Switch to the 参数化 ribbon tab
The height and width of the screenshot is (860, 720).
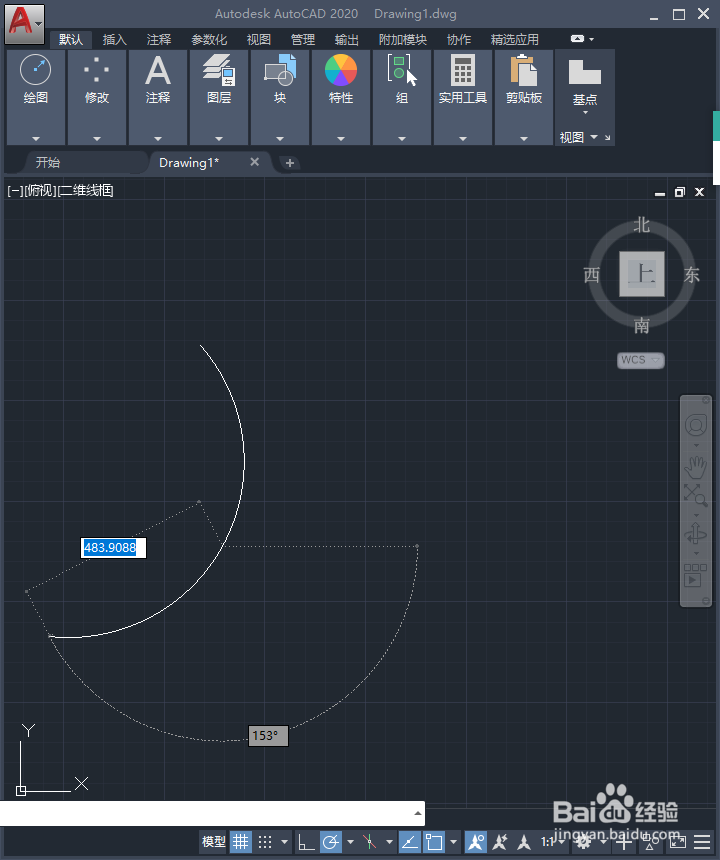click(209, 39)
